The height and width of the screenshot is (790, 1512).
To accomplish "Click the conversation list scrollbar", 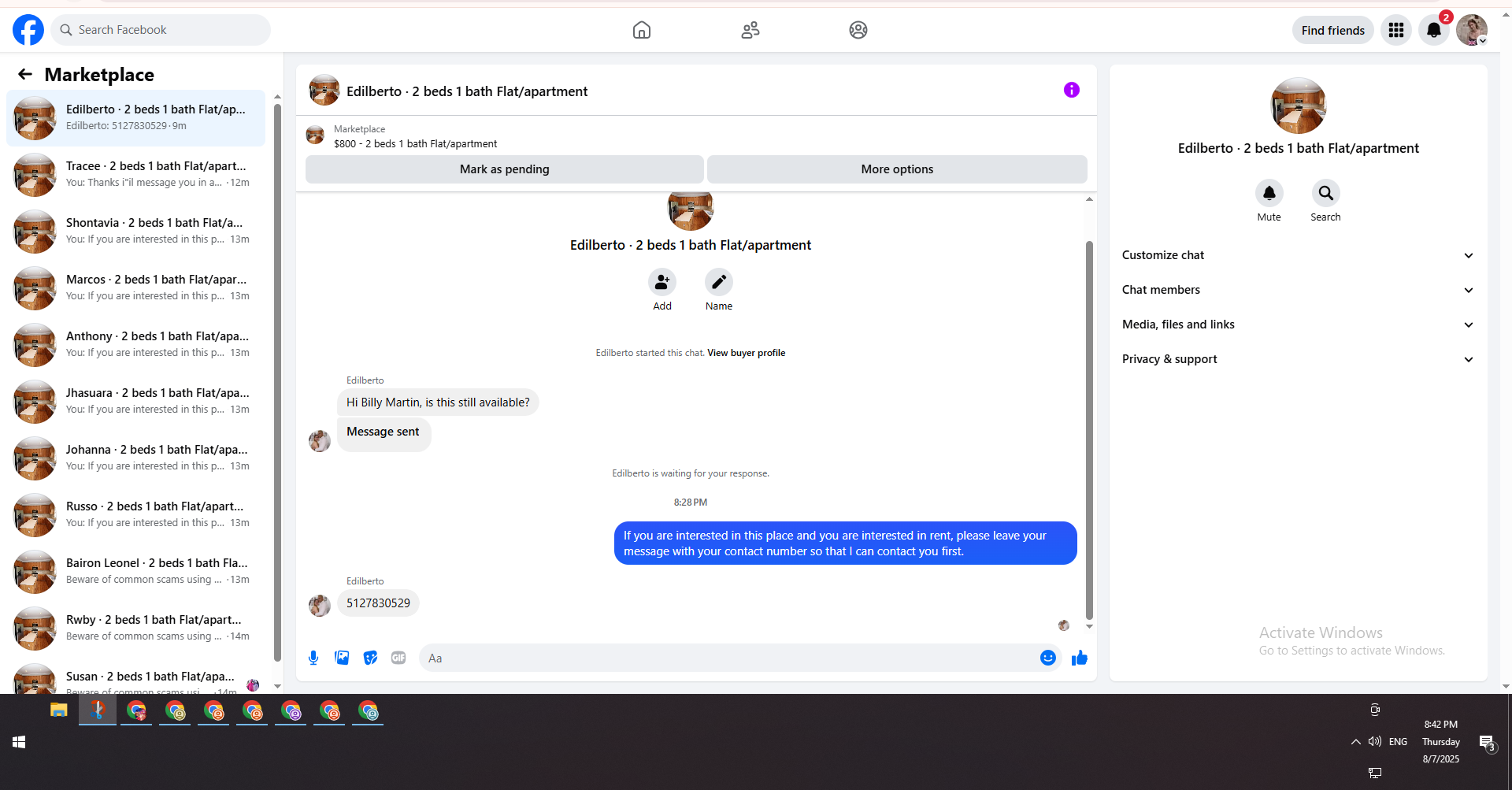I will (277, 382).
